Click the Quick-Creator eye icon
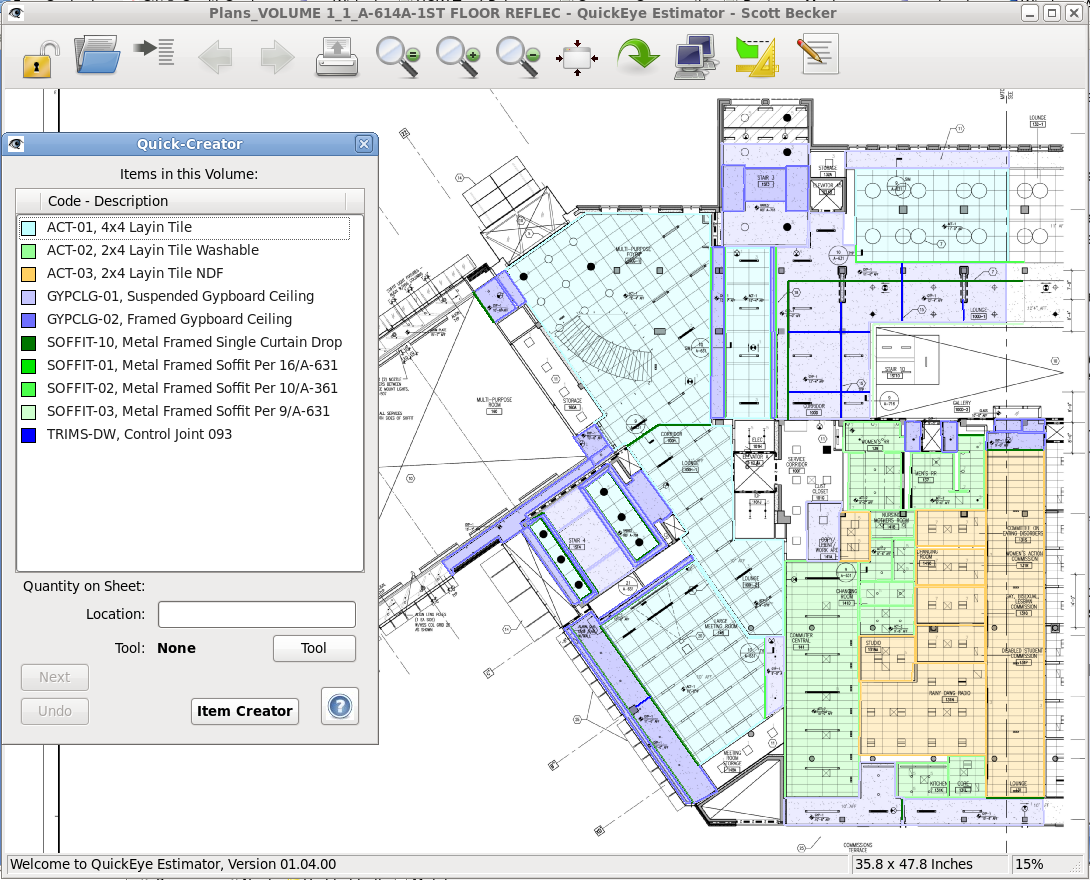Viewport: 1090px width, 880px height. pyautogui.click(x=15, y=144)
